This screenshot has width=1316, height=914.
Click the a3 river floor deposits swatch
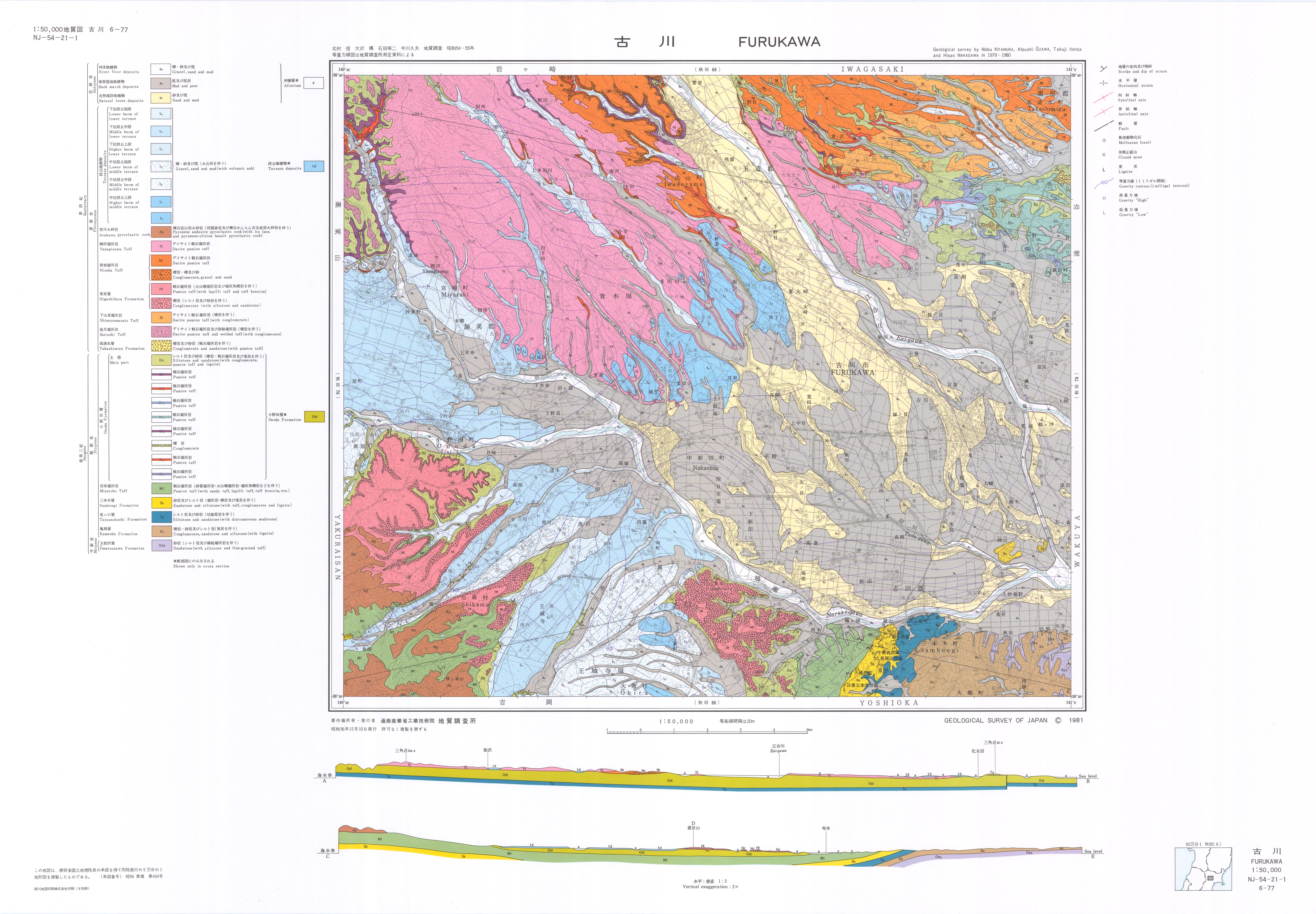click(x=161, y=69)
